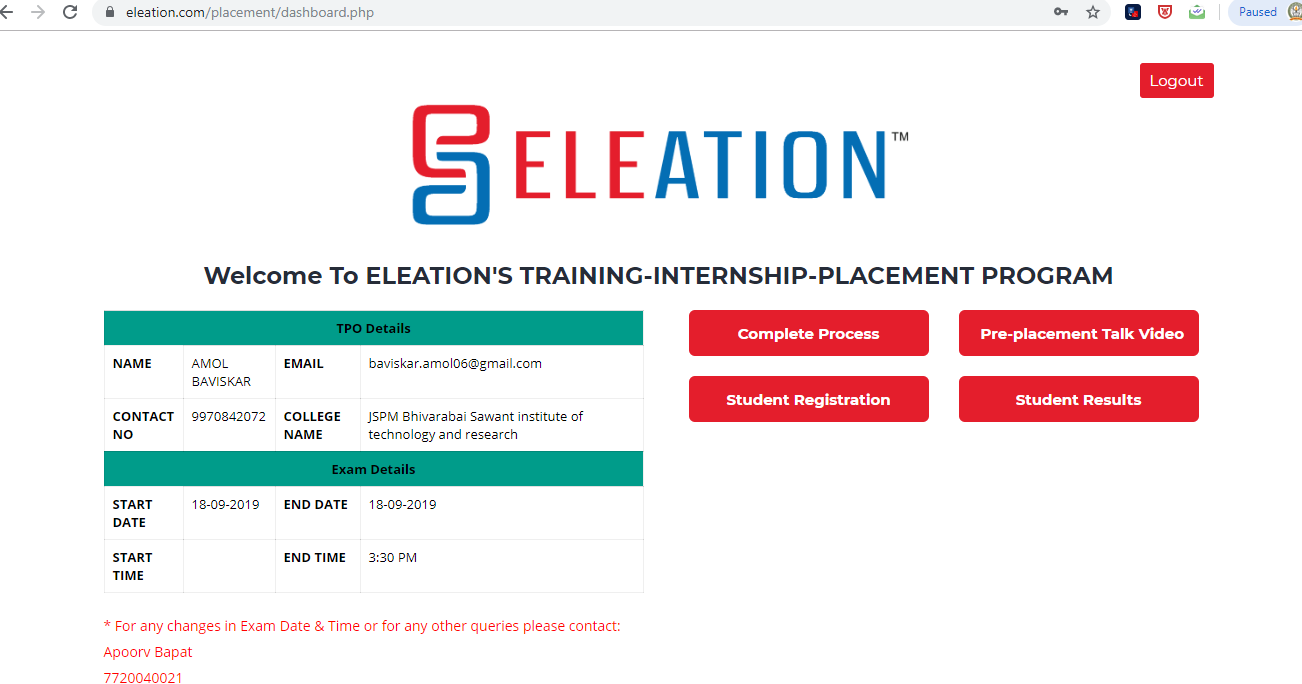
Task: Open the green envelope mail tracker extension
Action: point(1197,12)
